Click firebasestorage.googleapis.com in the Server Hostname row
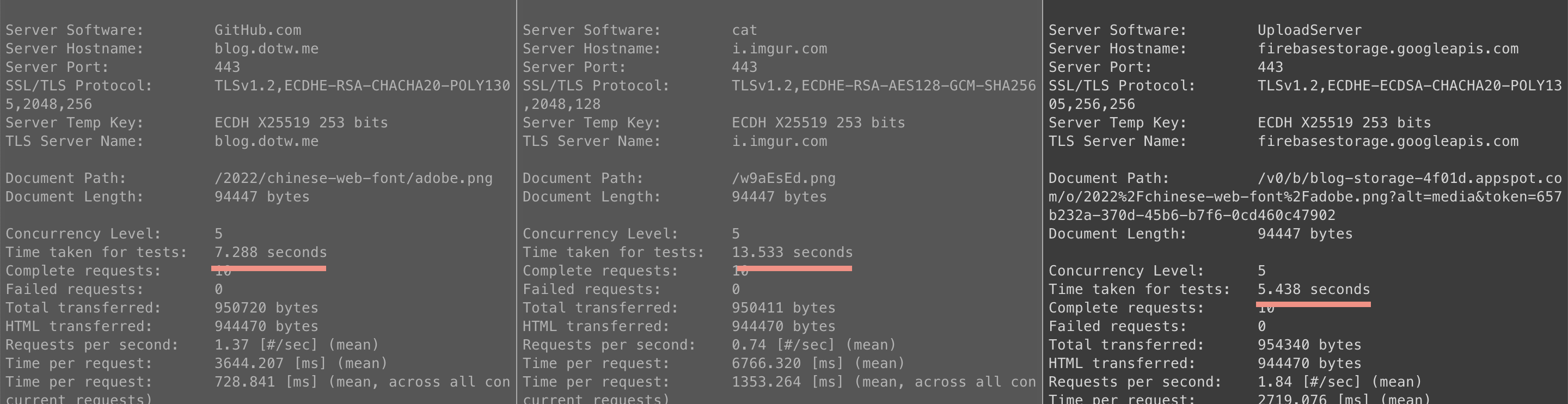Image resolution: width=1568 pixels, height=404 pixels. point(1388,48)
